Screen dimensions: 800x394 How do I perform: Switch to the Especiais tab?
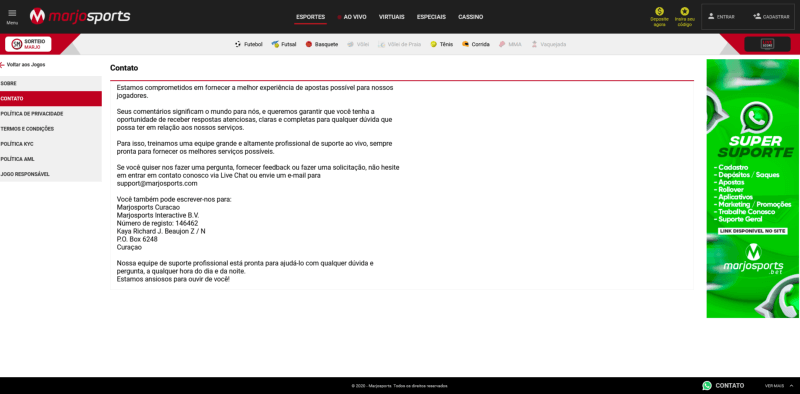click(431, 17)
